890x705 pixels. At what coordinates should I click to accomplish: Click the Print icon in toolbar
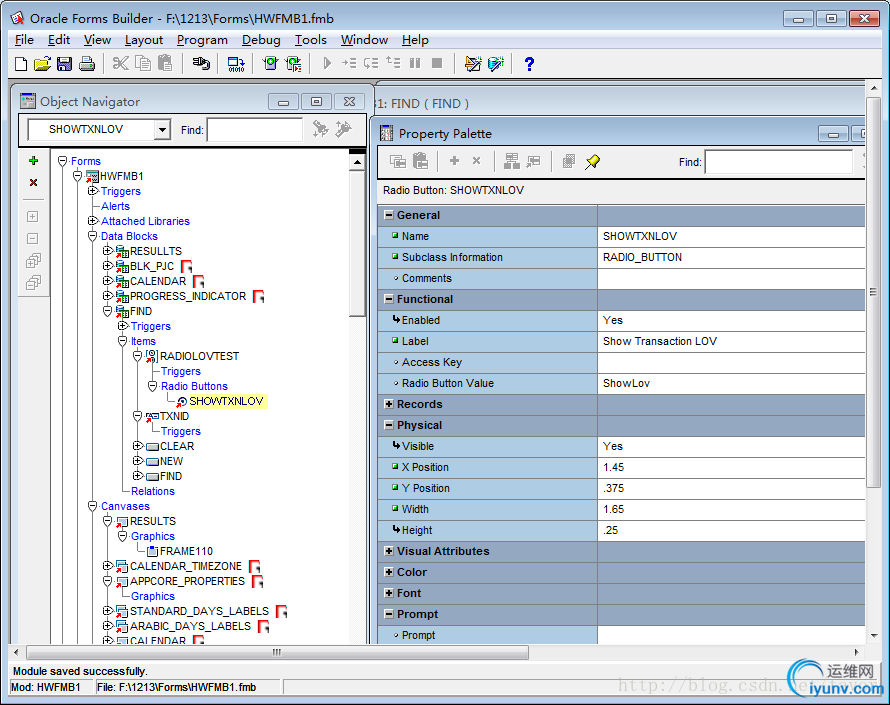[x=86, y=64]
